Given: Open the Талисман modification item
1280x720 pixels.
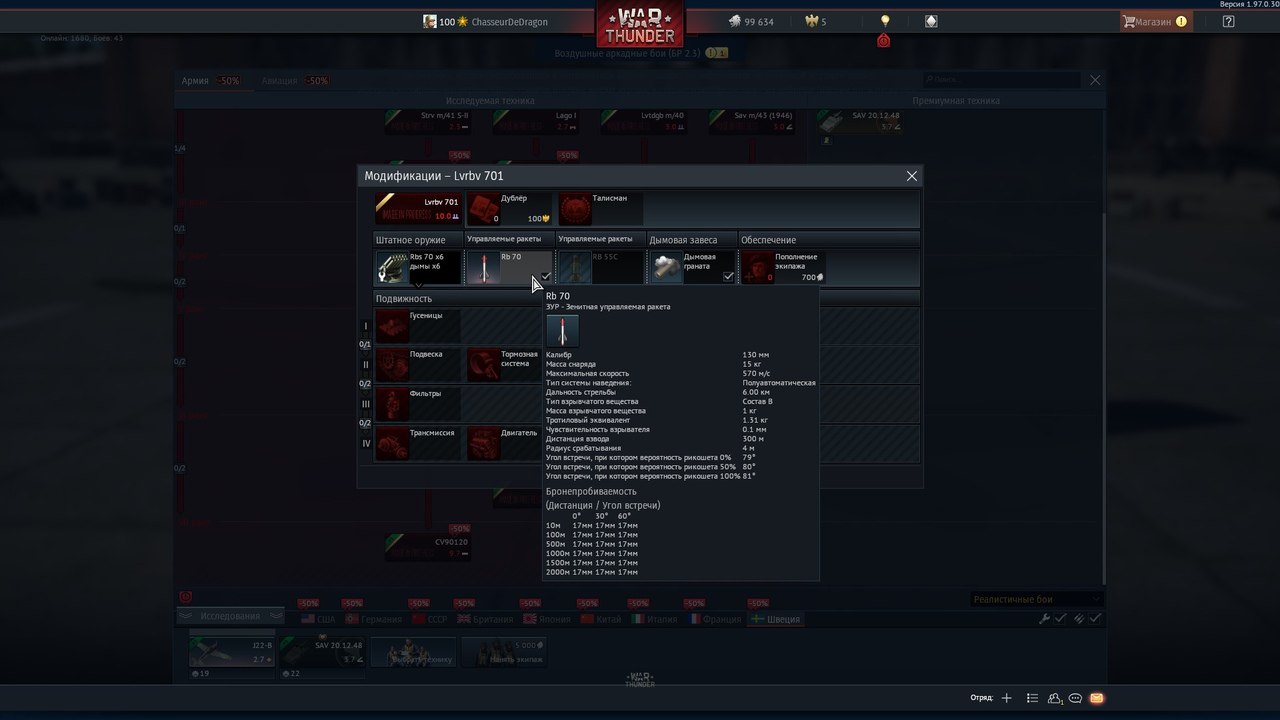Looking at the screenshot, I should point(602,209).
